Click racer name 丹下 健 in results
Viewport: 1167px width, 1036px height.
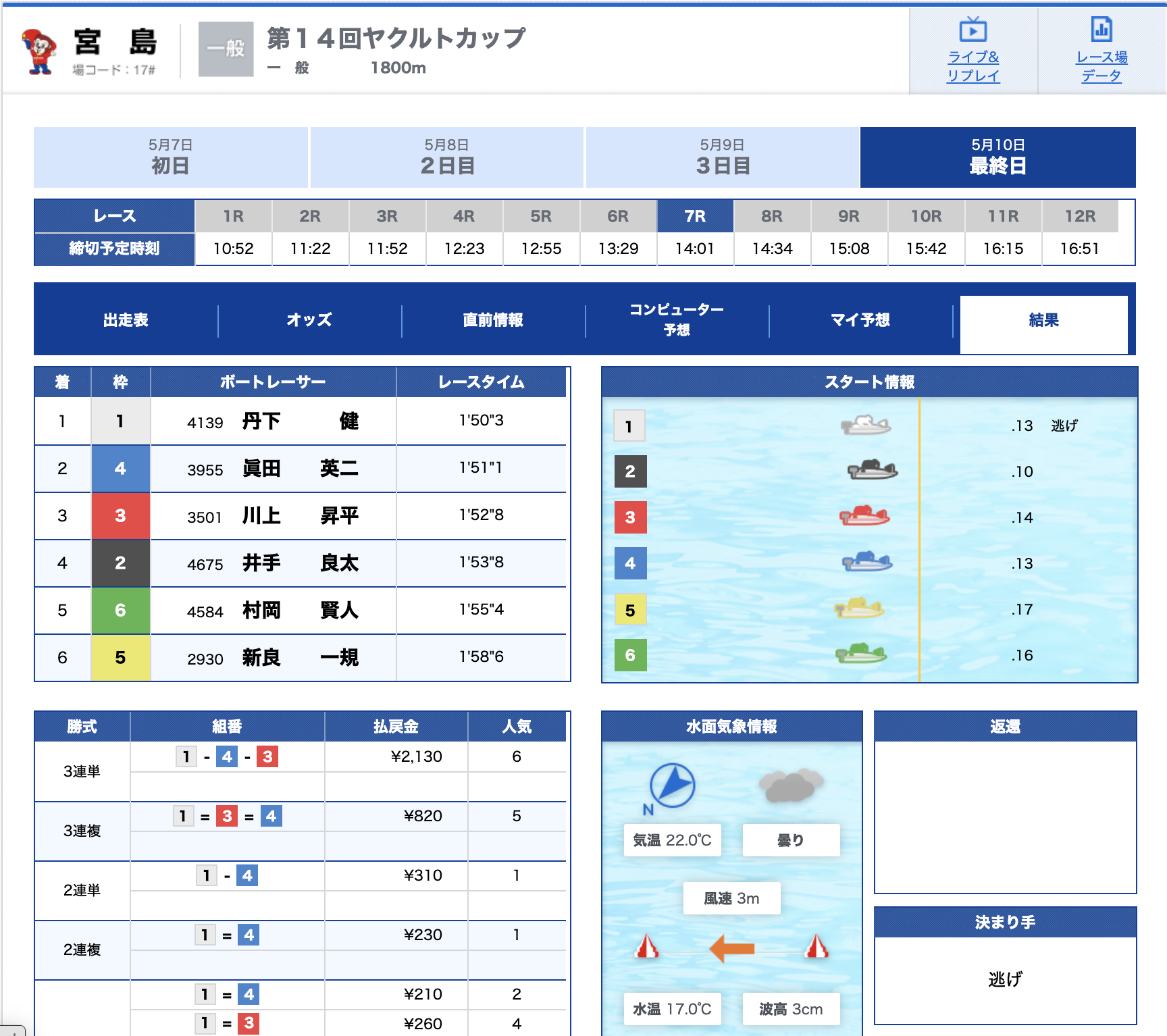click(300, 421)
